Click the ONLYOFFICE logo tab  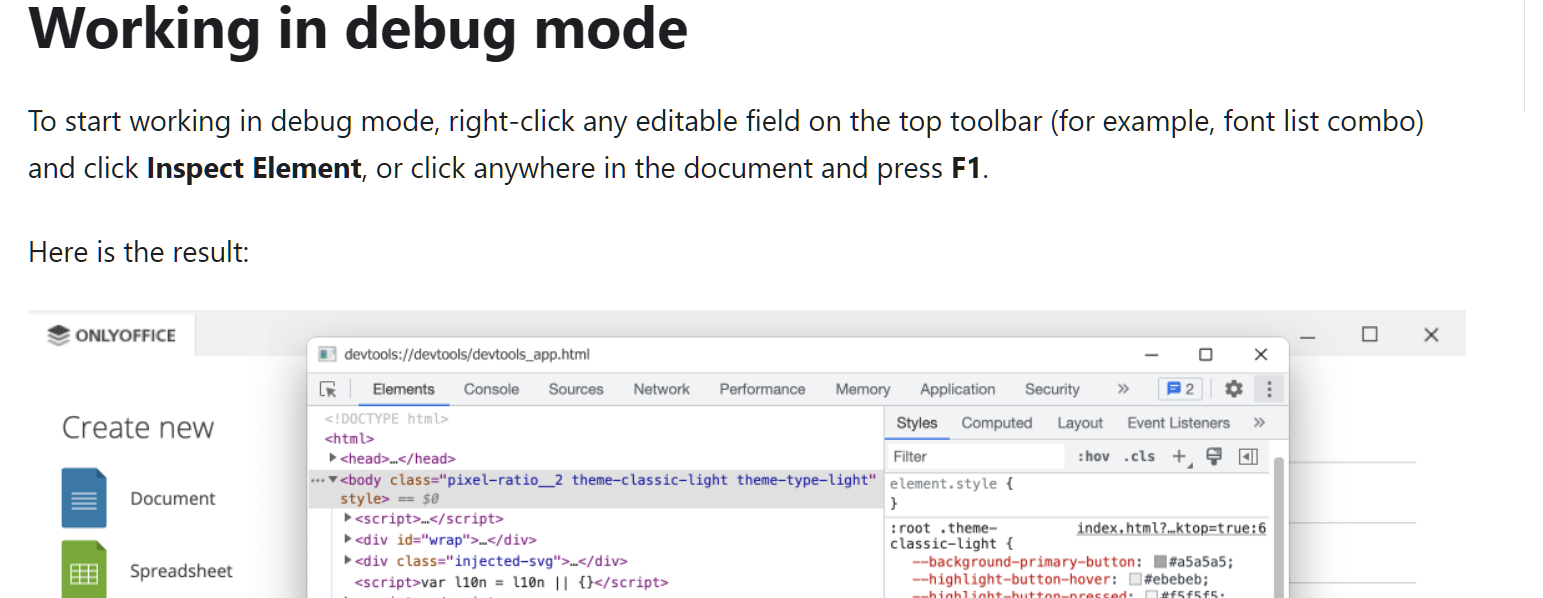pos(111,334)
